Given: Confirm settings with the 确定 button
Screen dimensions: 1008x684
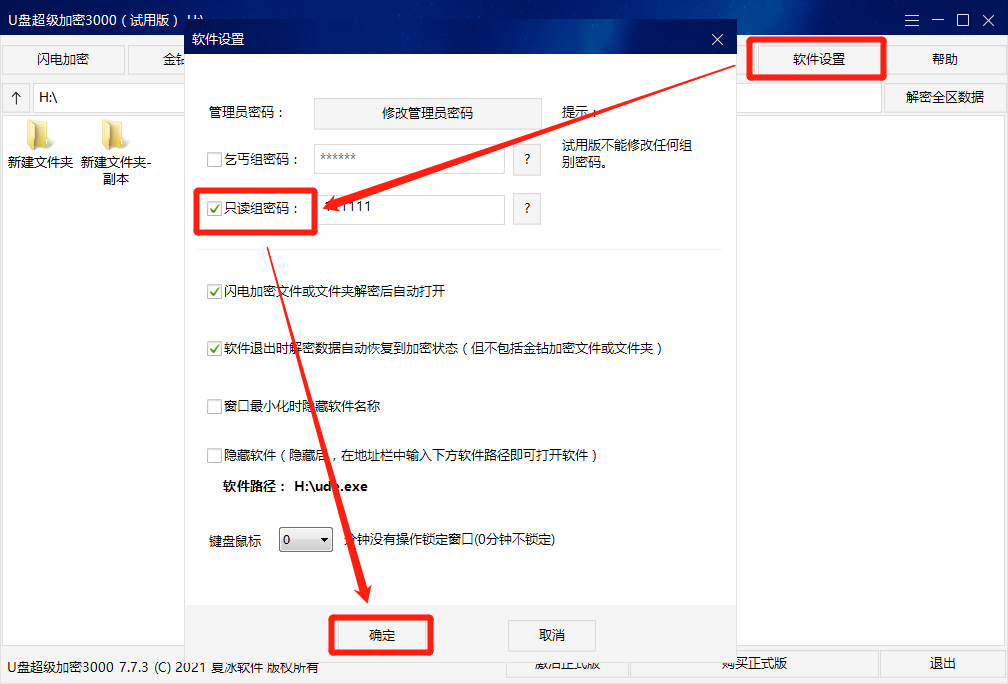Looking at the screenshot, I should 380,635.
